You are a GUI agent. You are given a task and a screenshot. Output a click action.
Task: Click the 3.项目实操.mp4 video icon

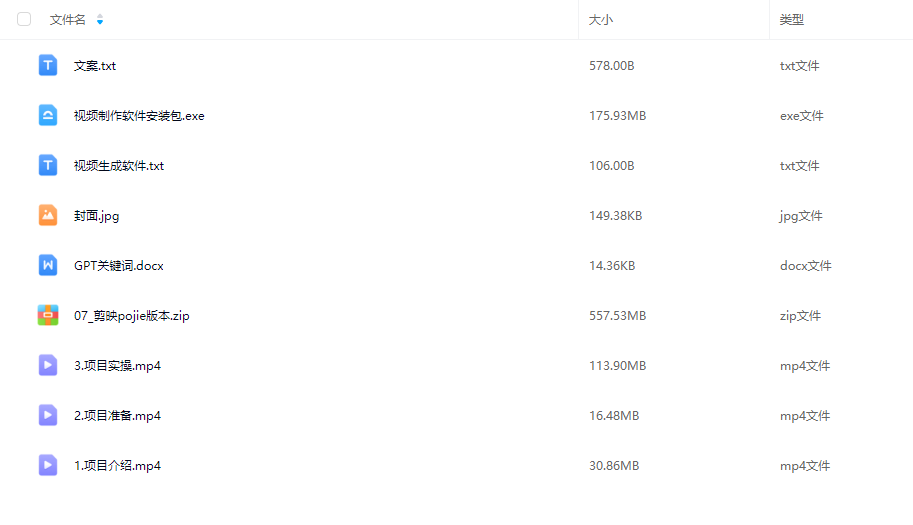point(48,366)
